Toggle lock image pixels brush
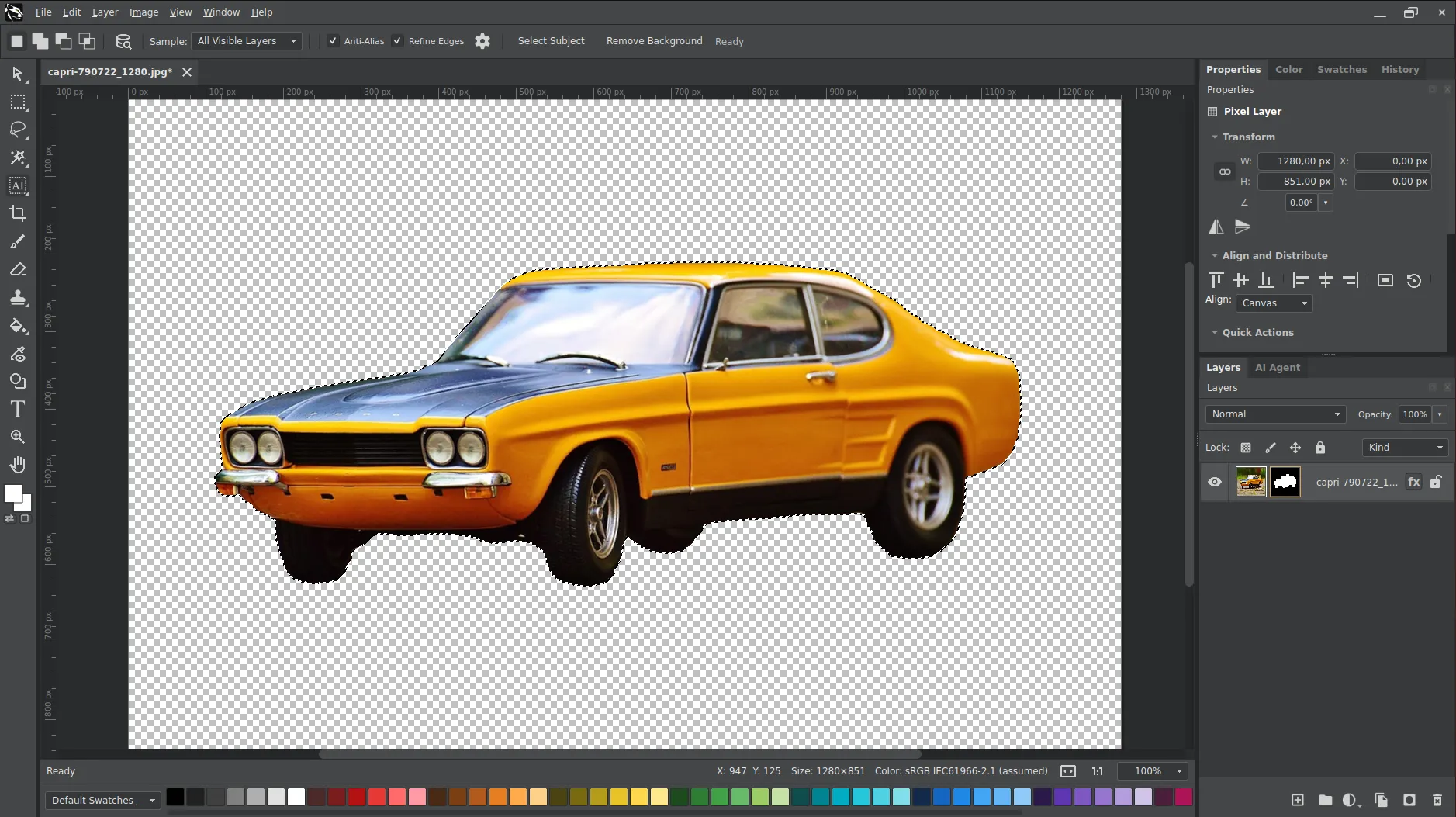The image size is (1456, 817). click(x=1271, y=448)
